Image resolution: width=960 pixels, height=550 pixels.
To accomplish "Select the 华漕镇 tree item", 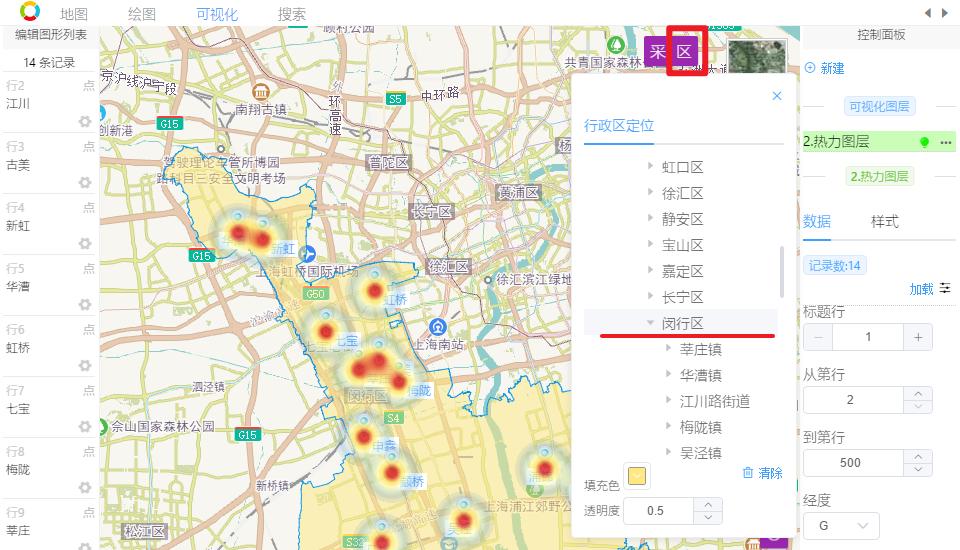I will [700, 375].
